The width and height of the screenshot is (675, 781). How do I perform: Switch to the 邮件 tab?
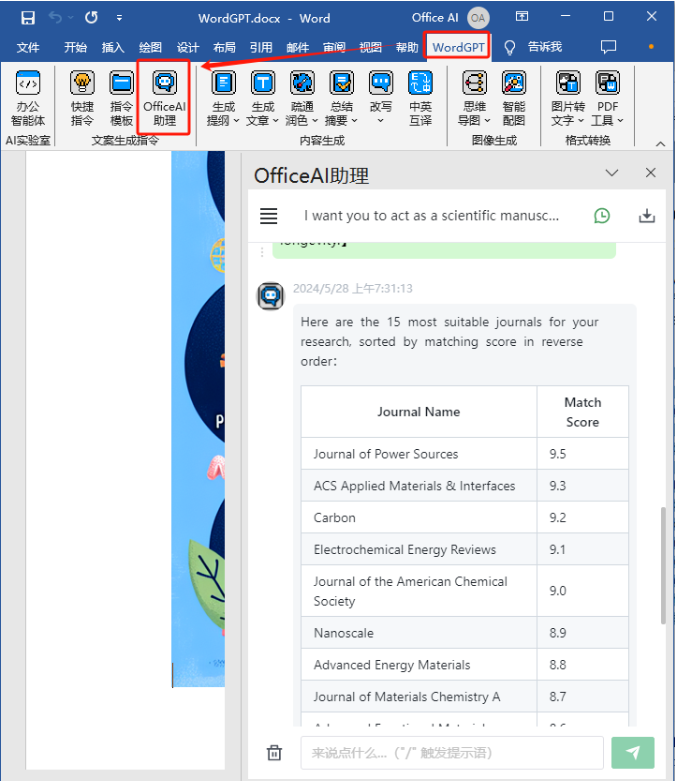coord(298,47)
